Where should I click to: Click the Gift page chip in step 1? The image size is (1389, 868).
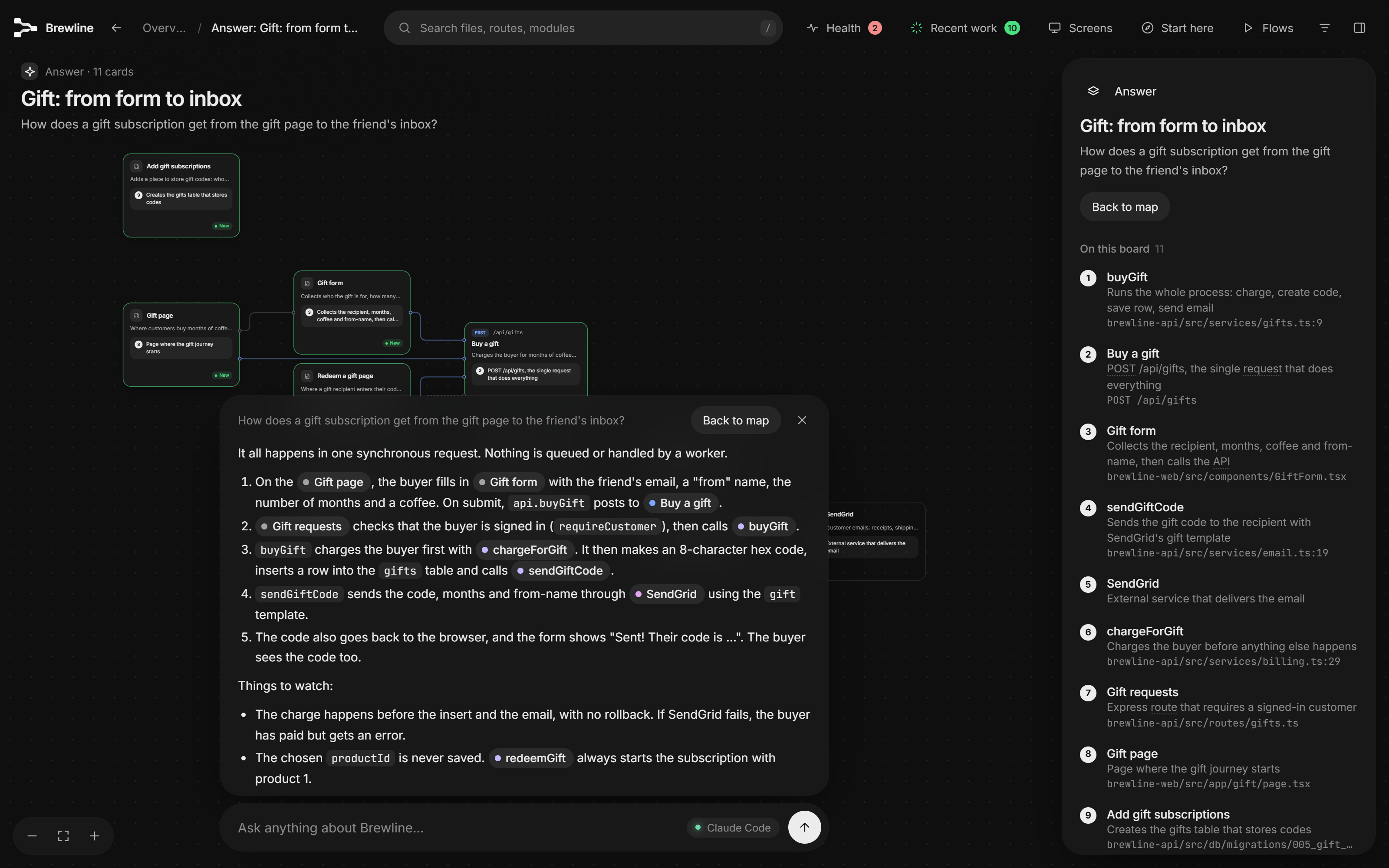coord(333,482)
